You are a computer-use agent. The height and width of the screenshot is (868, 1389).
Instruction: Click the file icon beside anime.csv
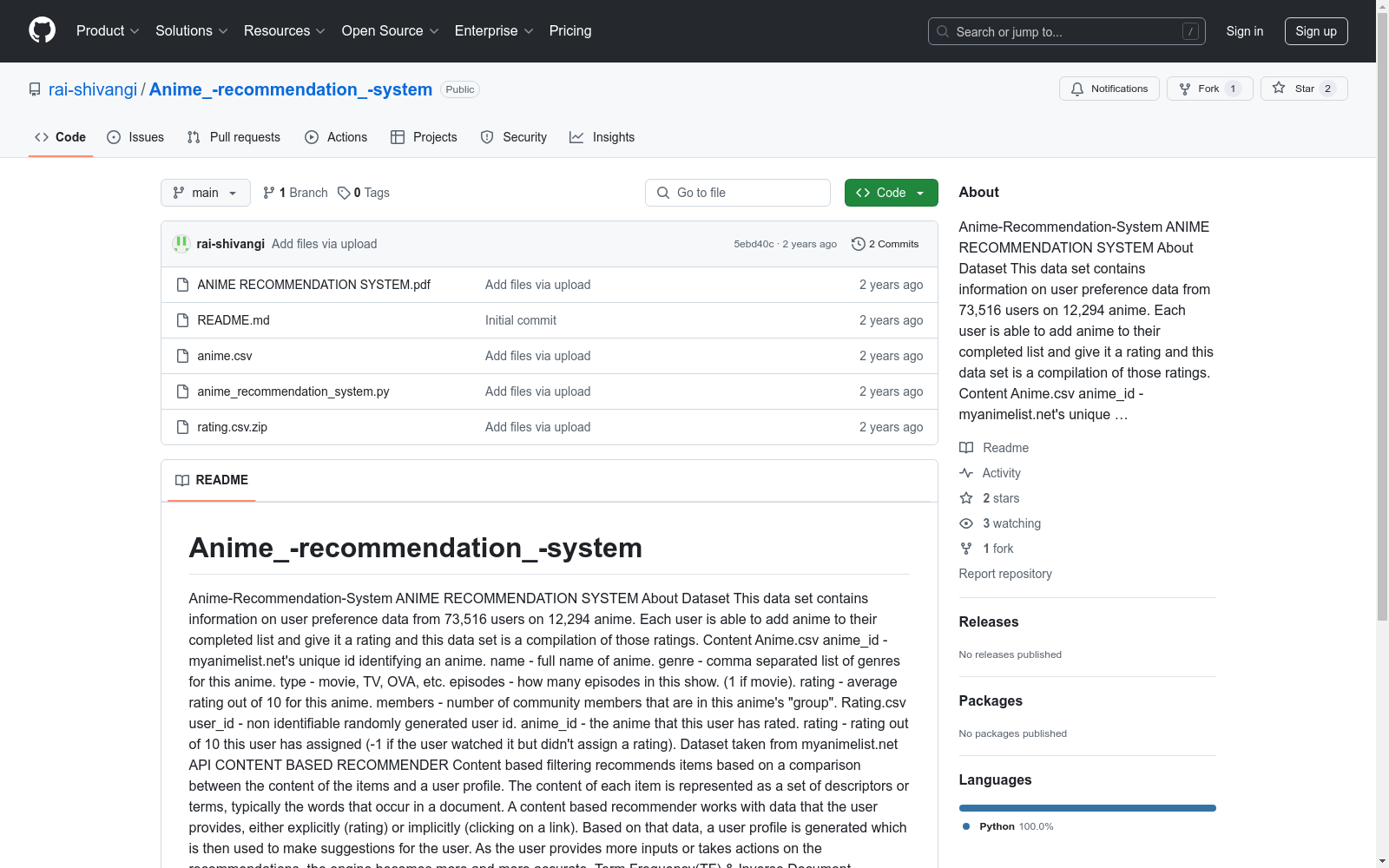tap(182, 356)
